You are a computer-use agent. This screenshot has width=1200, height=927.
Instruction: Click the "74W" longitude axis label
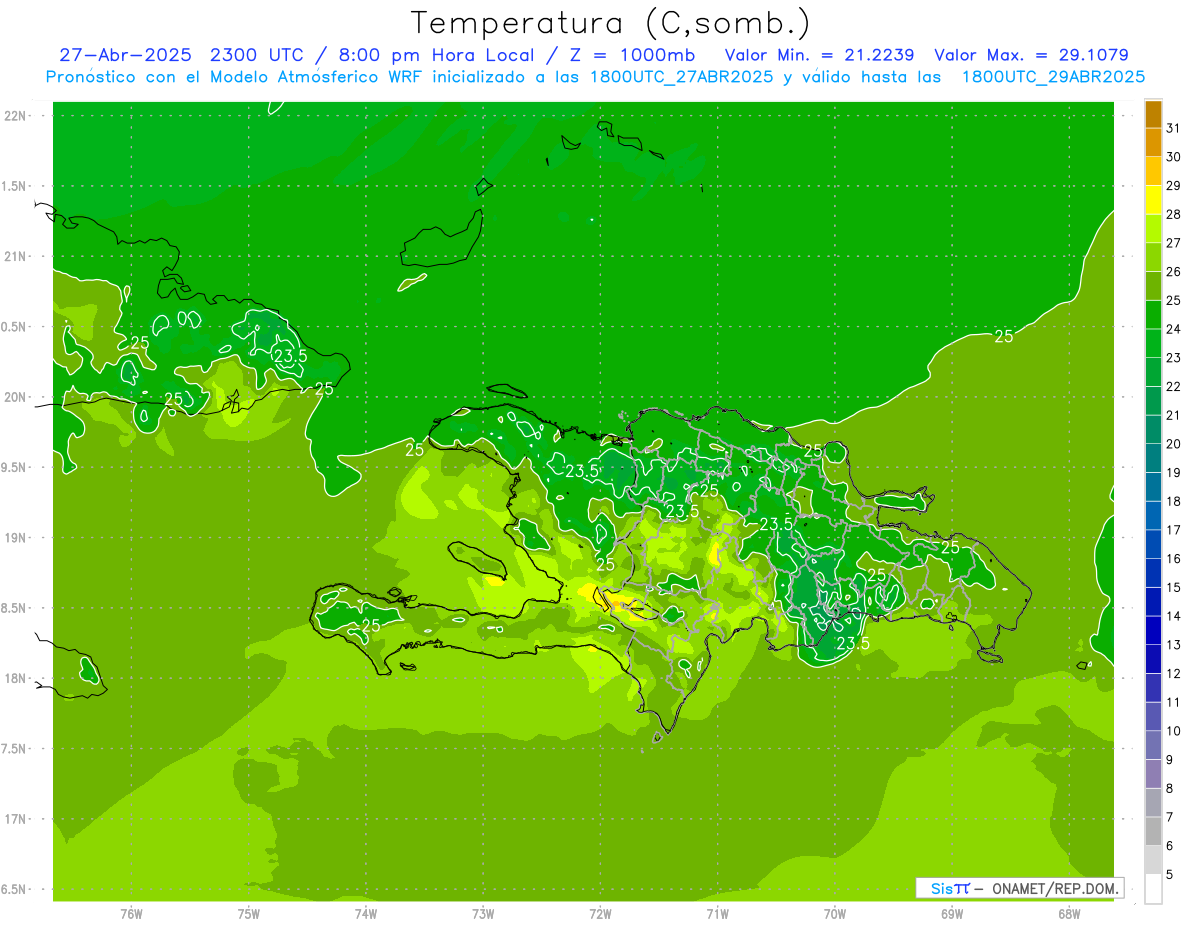coord(366,914)
